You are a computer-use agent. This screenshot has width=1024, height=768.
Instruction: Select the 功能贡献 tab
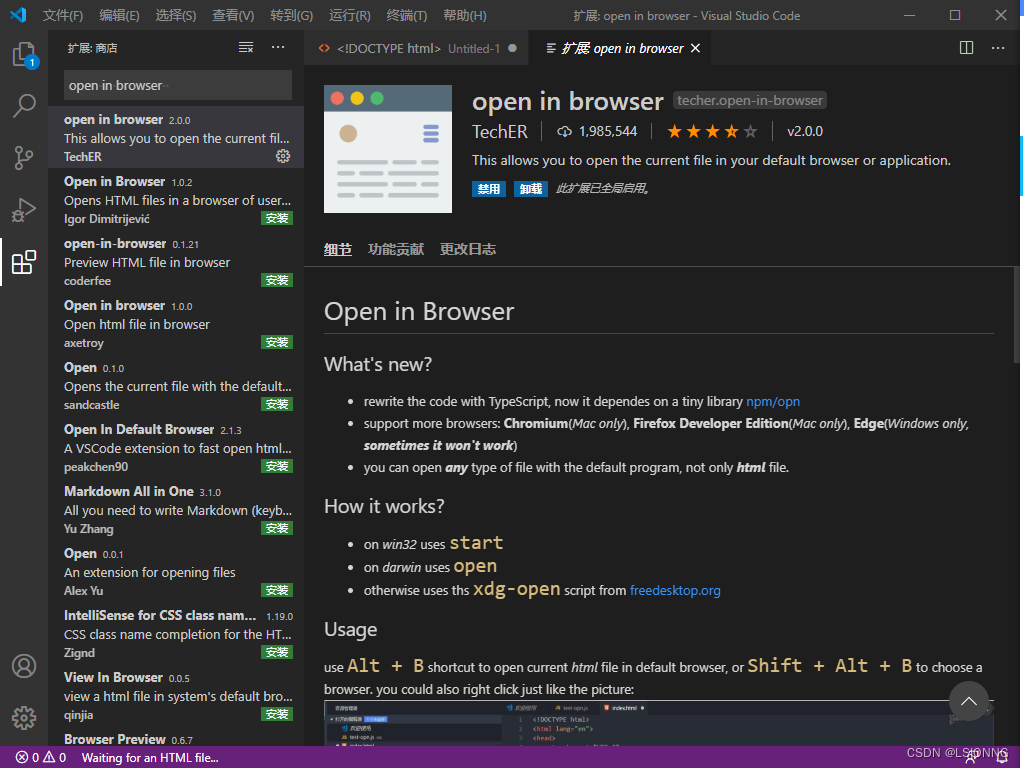[396, 249]
